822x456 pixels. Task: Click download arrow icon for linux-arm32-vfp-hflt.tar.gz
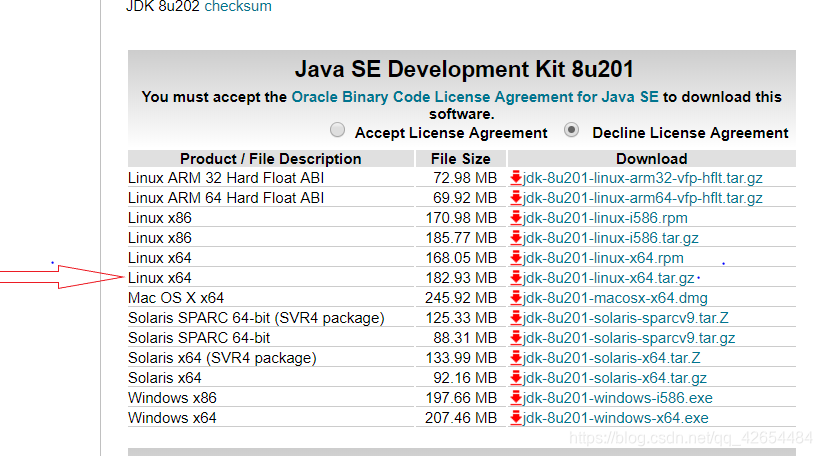point(516,178)
